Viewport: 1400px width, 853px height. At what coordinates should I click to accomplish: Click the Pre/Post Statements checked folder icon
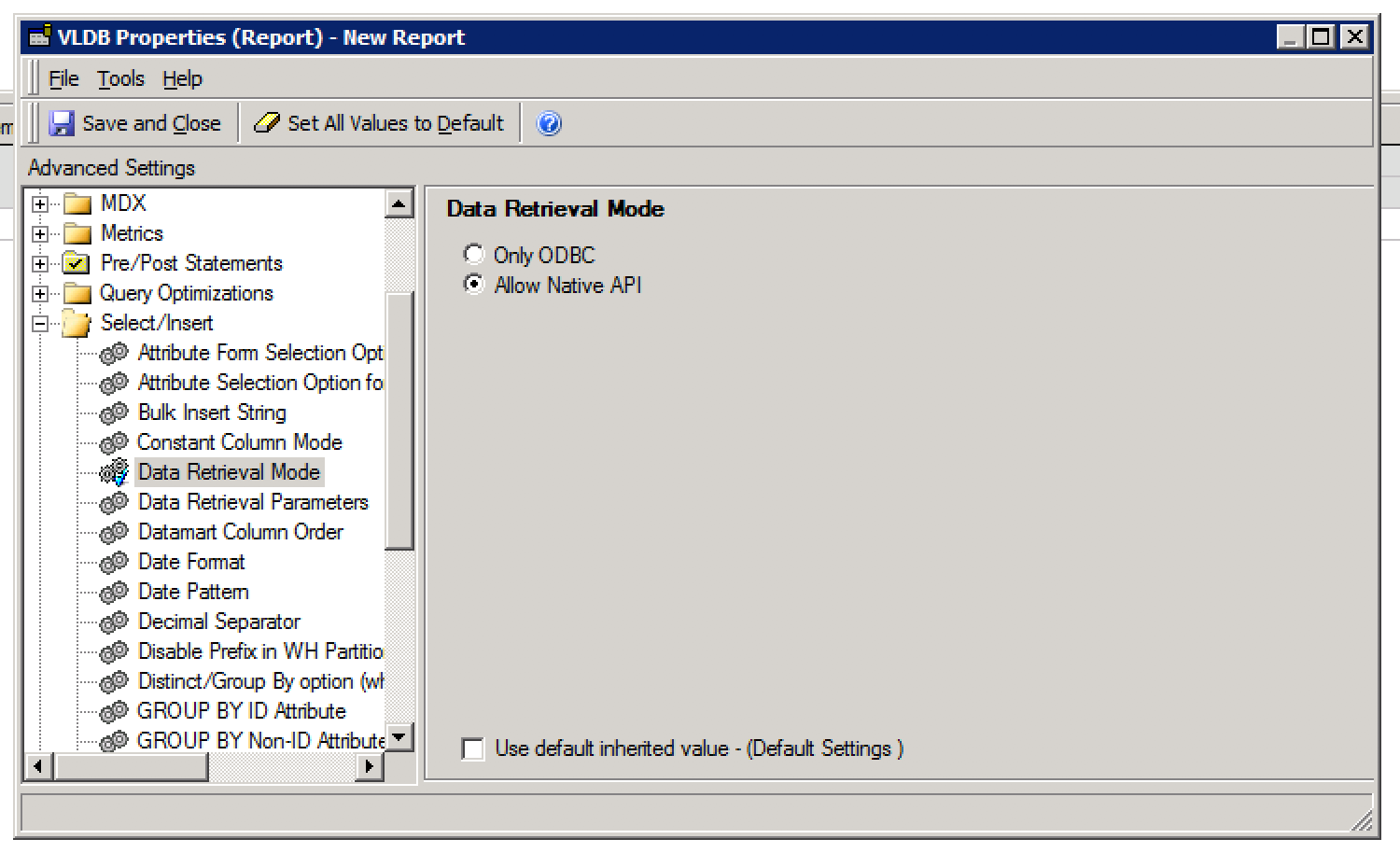pyautogui.click(x=77, y=263)
